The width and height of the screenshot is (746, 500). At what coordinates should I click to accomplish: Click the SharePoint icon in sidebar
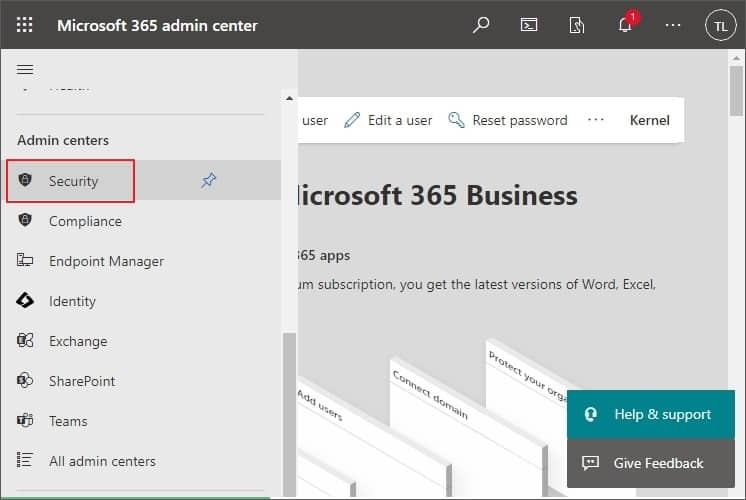(x=25, y=380)
